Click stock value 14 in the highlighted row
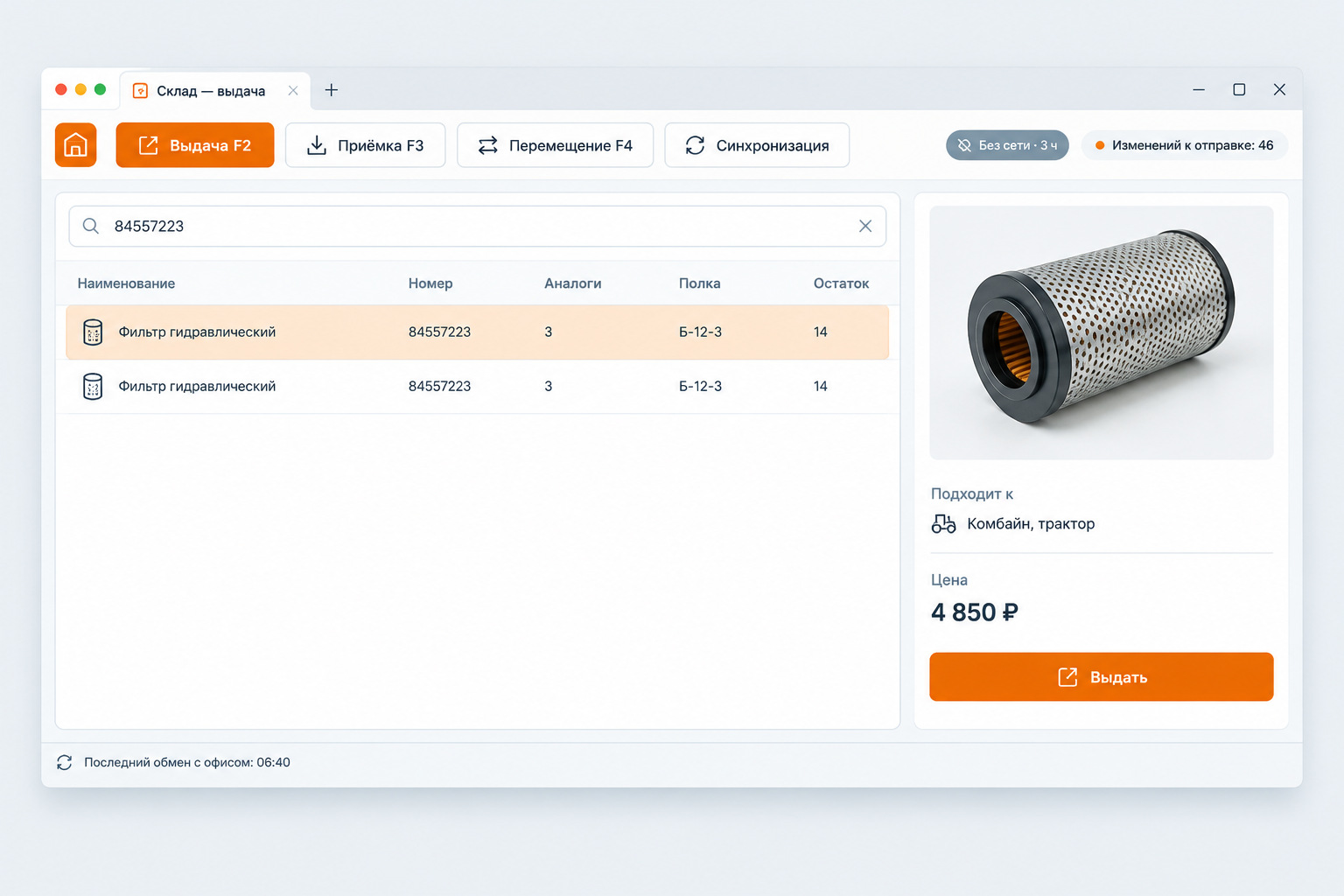Viewport: 1344px width, 896px height. tap(820, 332)
